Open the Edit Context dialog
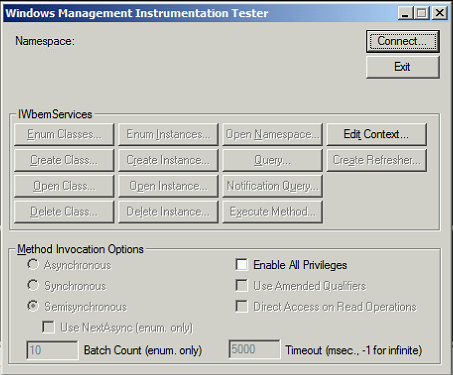Screen dimensions: 453x375 click(376, 134)
